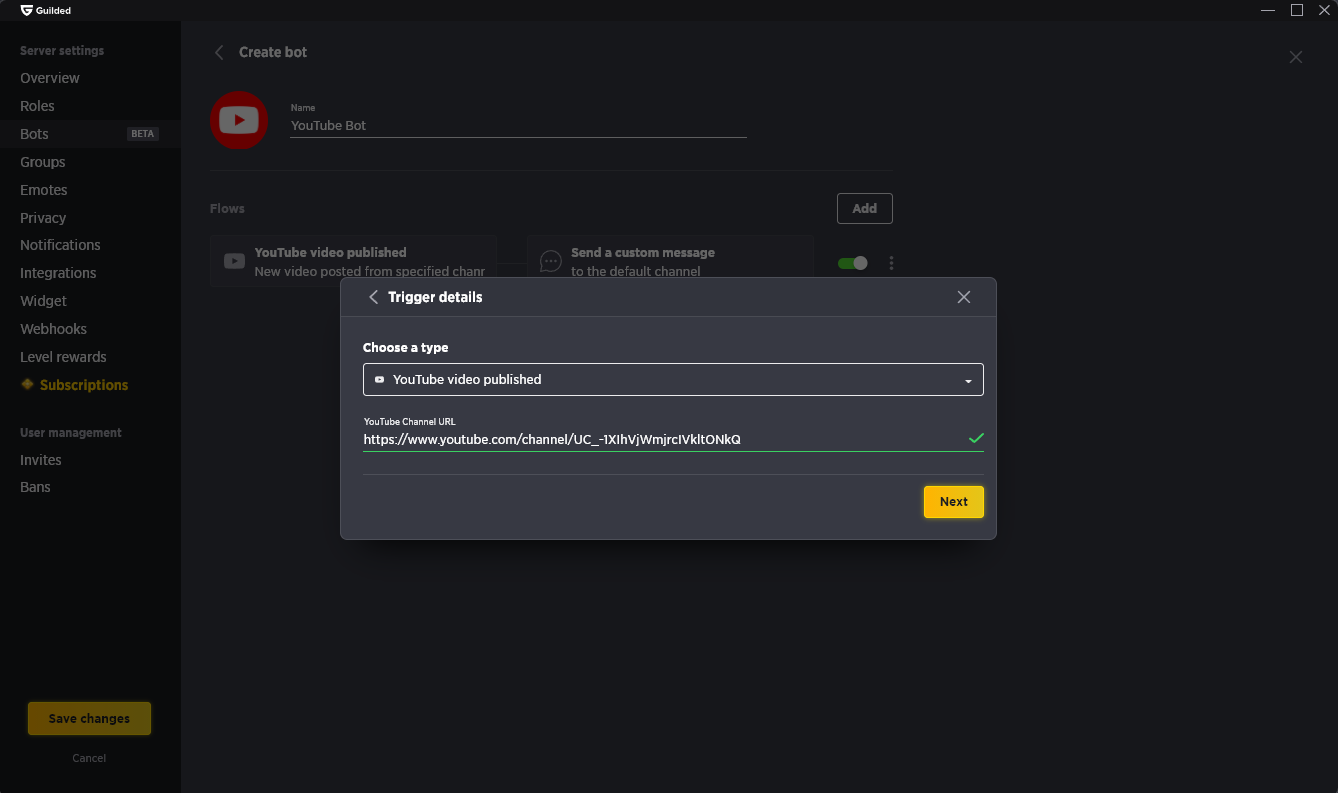
Task: Click the gold Subscriptions gem icon
Action: 27,384
